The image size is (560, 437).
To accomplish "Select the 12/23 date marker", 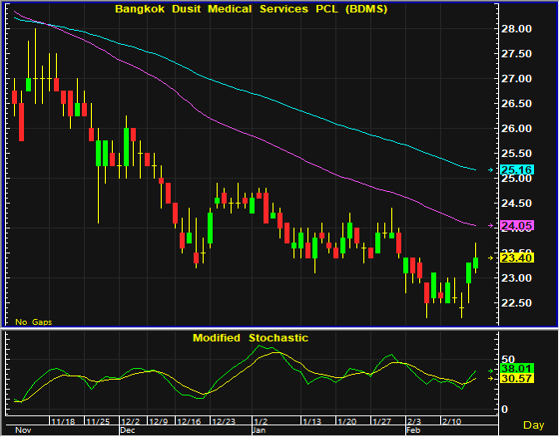I will (223, 421).
